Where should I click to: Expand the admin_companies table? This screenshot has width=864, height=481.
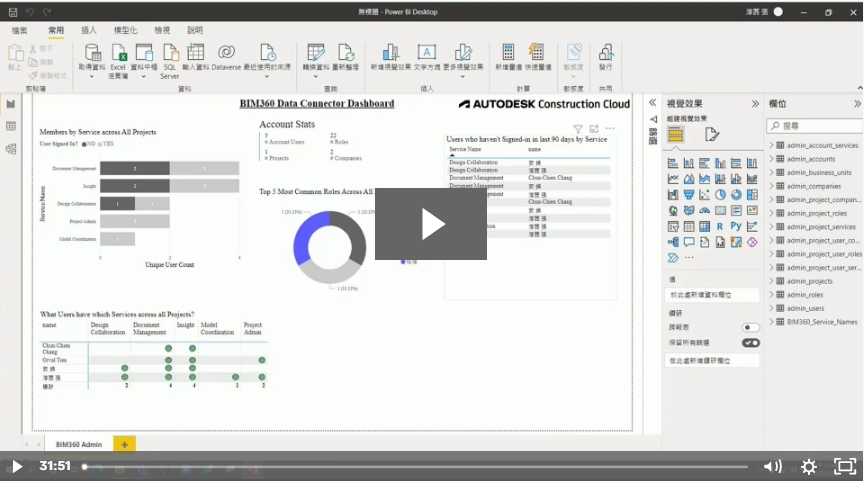(771, 186)
